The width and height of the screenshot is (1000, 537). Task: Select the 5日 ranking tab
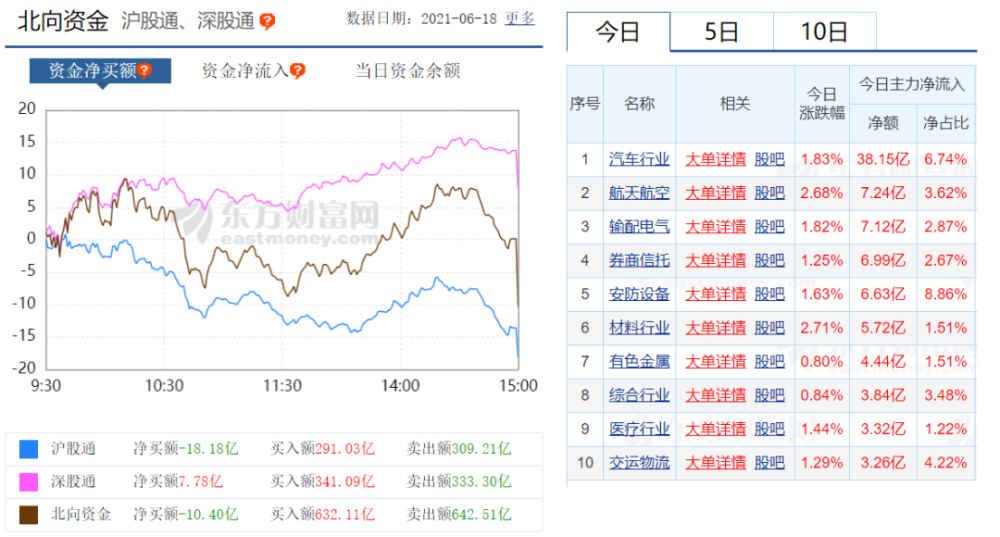click(x=721, y=31)
